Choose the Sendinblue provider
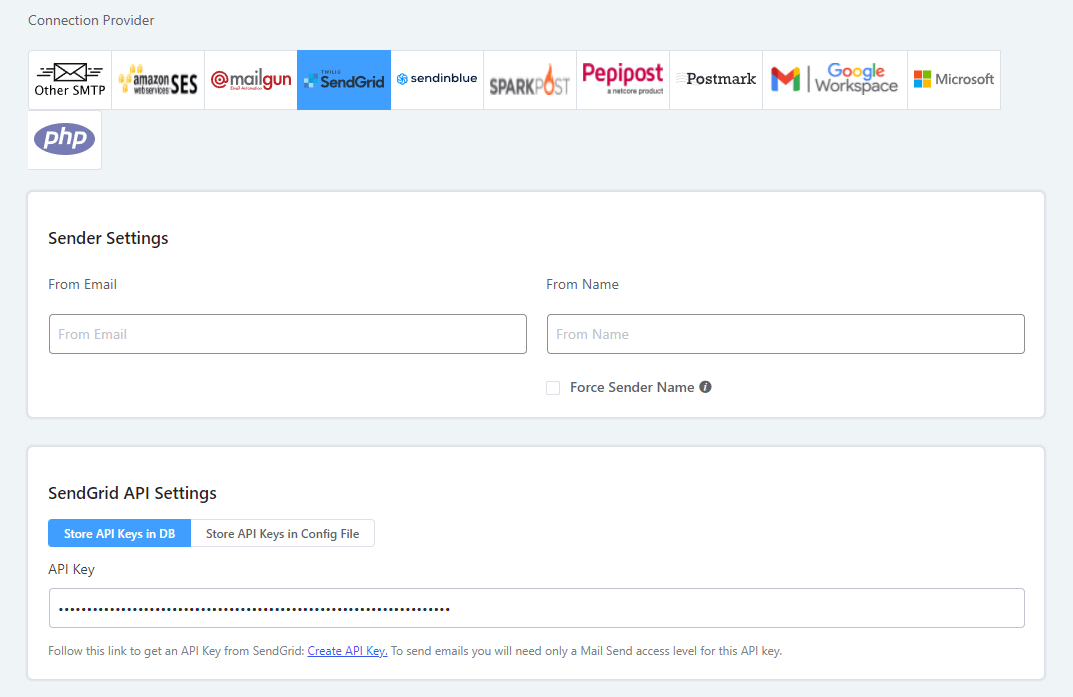 (437, 79)
